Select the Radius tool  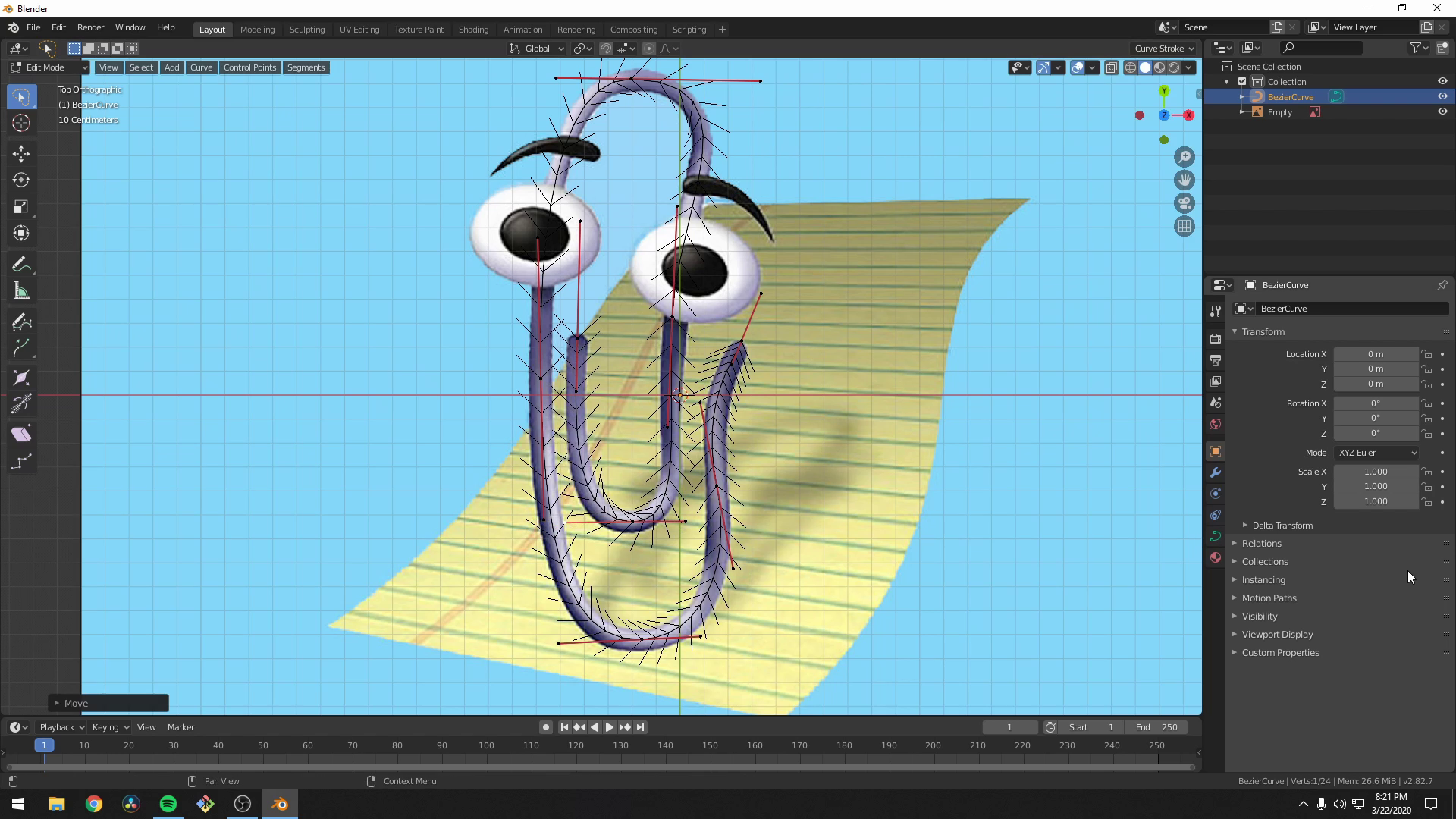(21, 378)
